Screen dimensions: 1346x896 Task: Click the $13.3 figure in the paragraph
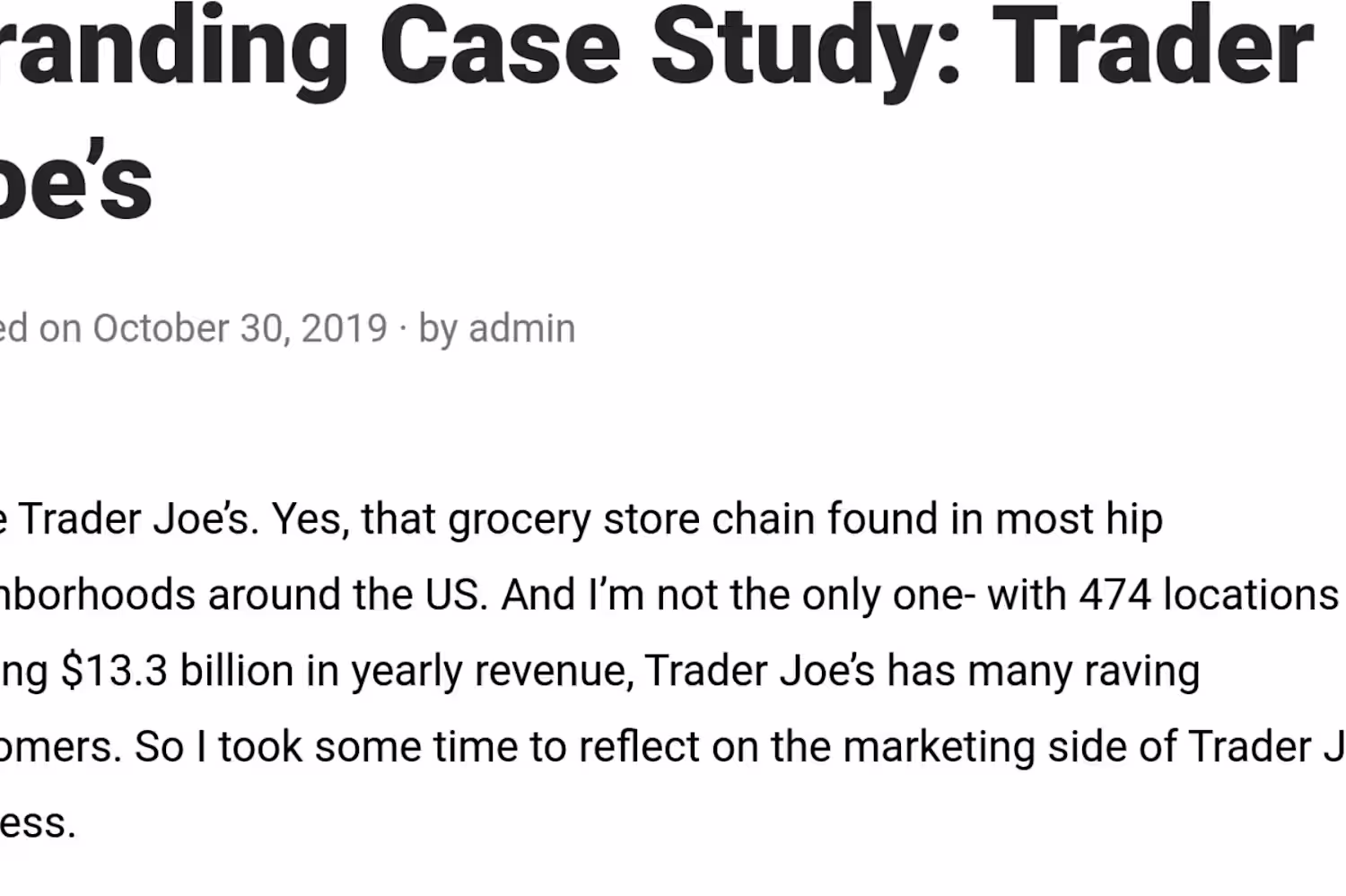pyautogui.click(x=114, y=671)
